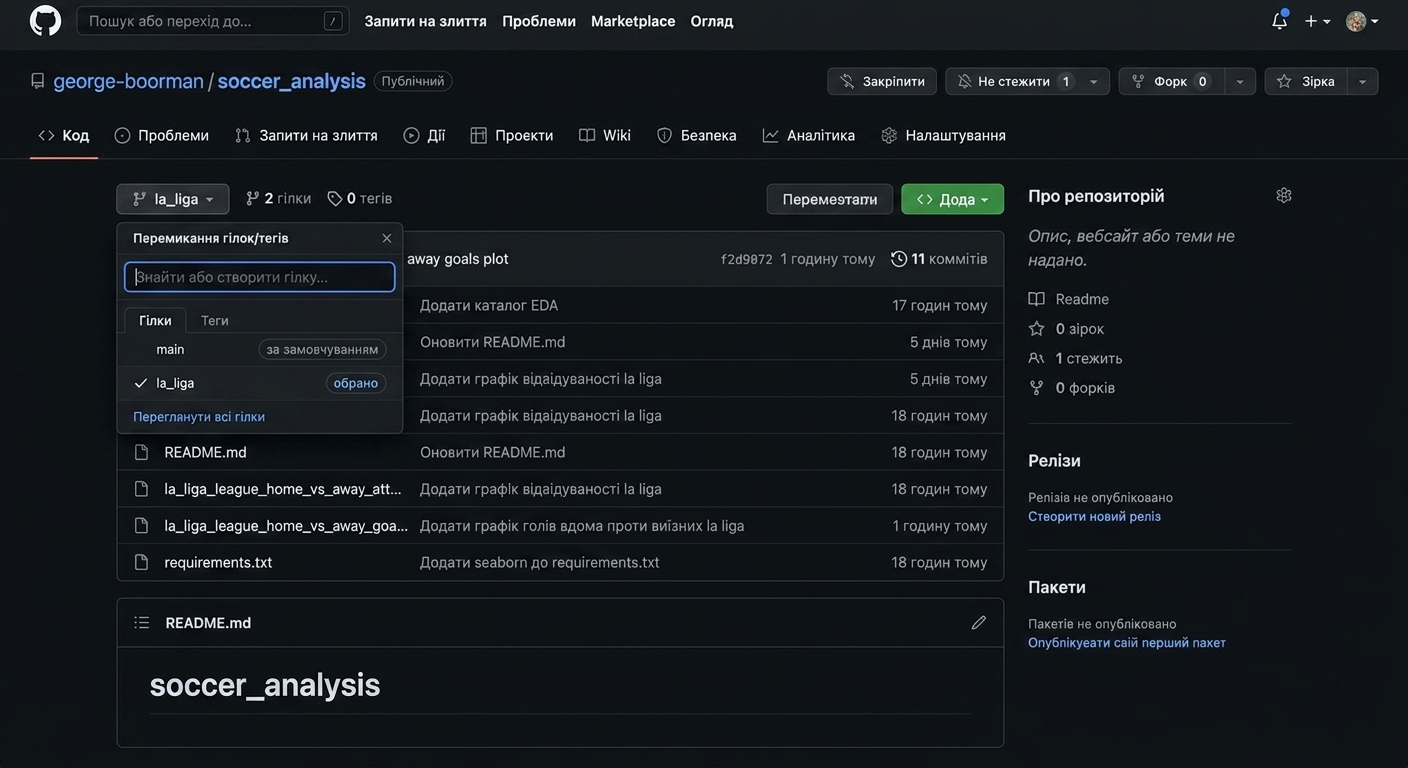Open Запити на злиття repository tab
The width and height of the screenshot is (1408, 768).
coord(306,135)
